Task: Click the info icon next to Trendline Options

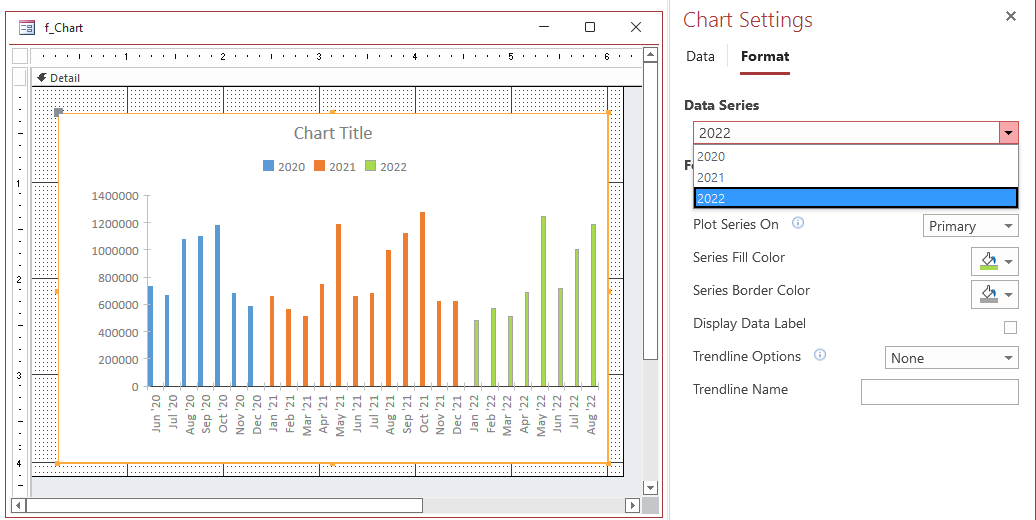Action: click(x=820, y=355)
